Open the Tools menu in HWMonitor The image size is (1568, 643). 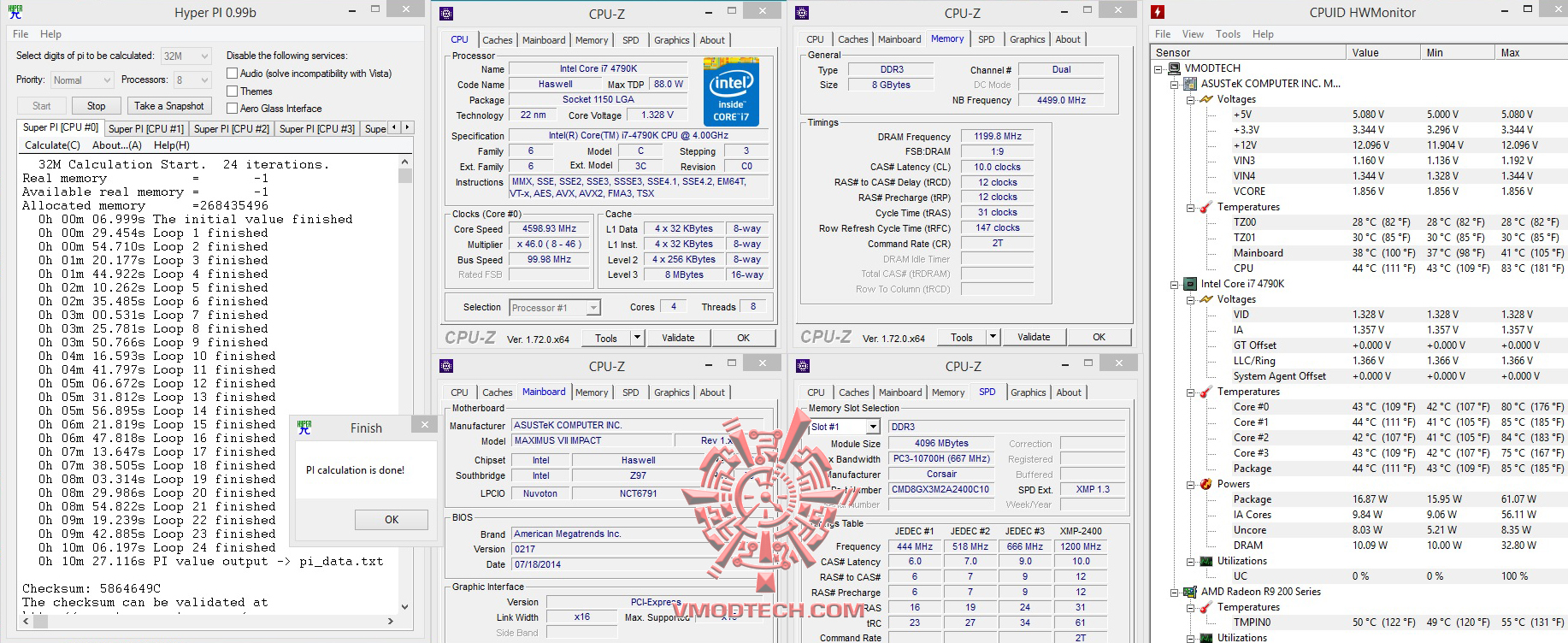coord(1228,34)
